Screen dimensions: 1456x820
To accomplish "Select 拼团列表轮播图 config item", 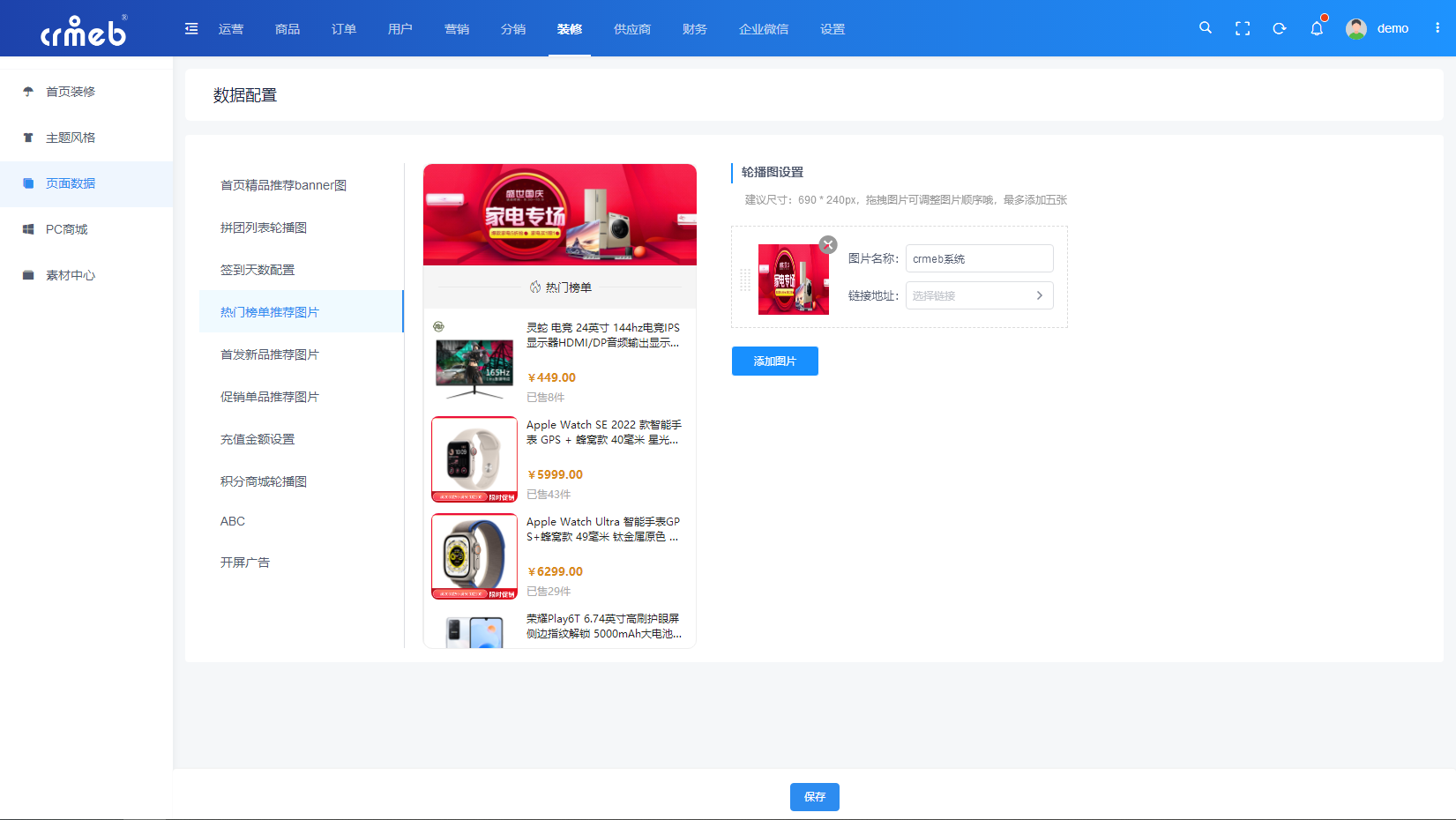I will pyautogui.click(x=301, y=227).
